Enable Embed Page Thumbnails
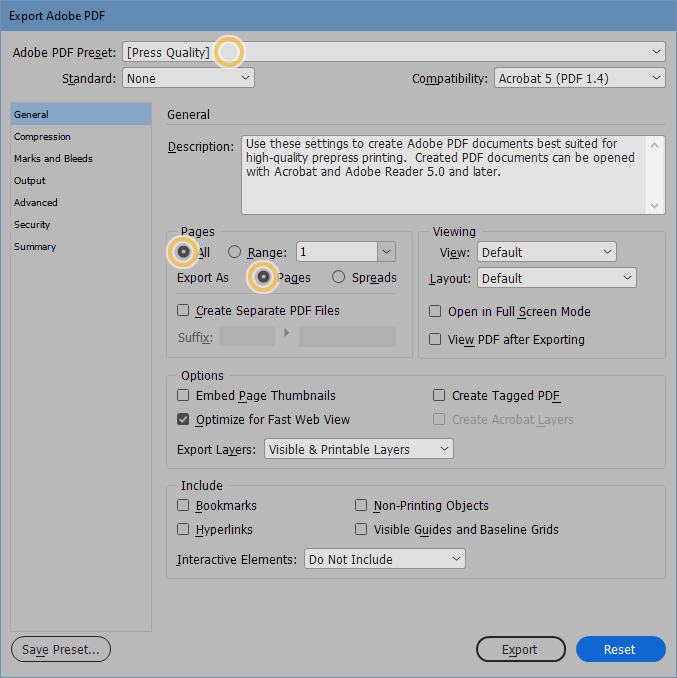 point(183,395)
